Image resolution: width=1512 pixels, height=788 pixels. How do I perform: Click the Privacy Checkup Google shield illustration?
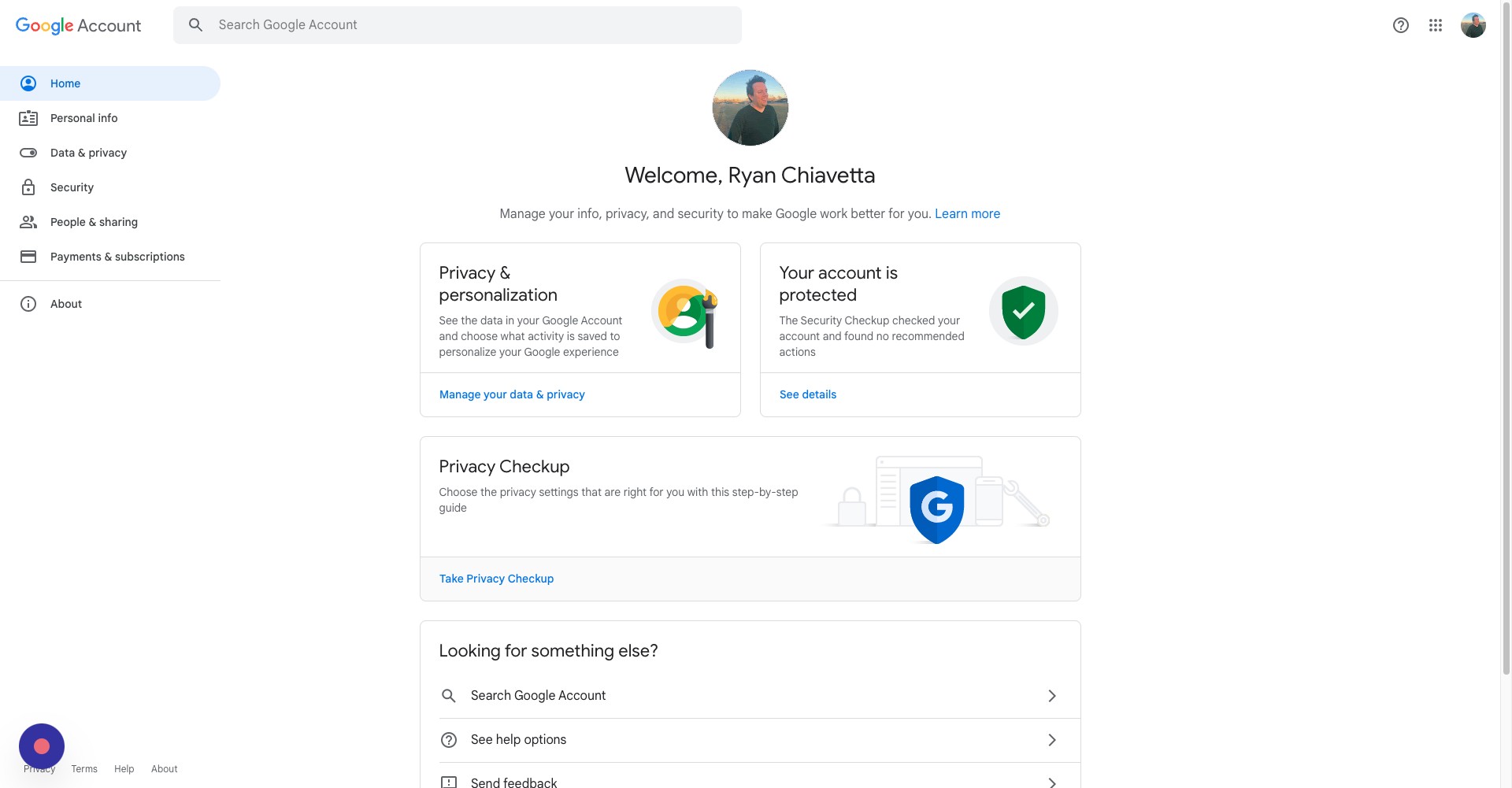(x=936, y=509)
